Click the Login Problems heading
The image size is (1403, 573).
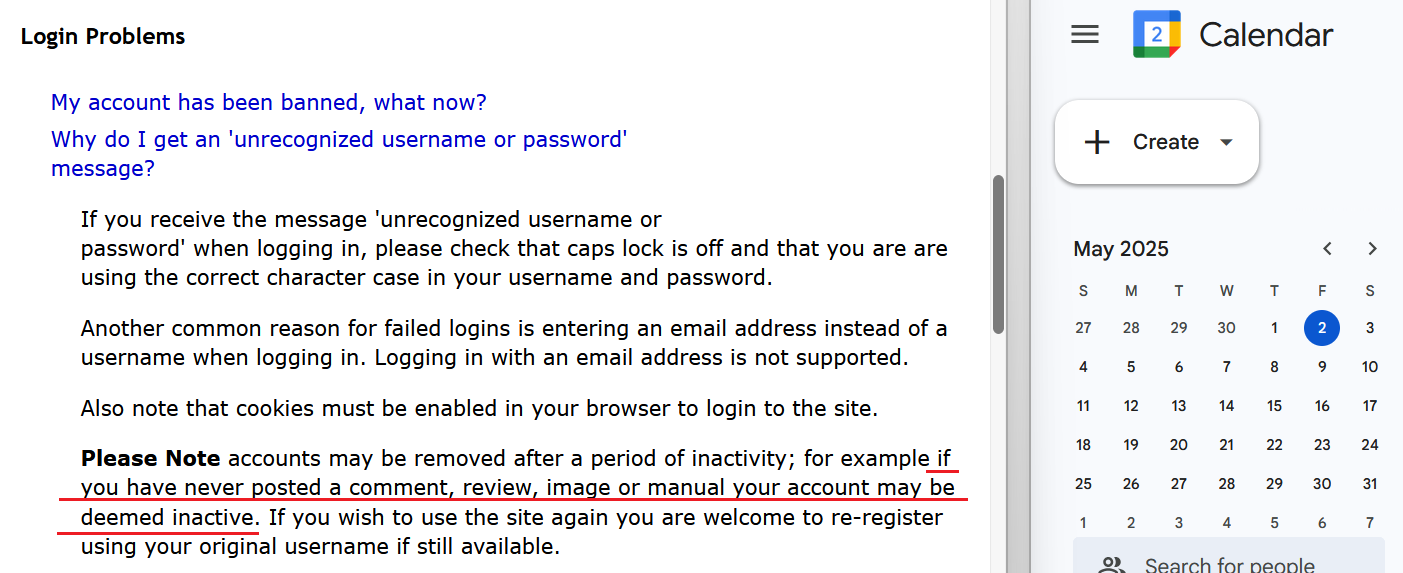(x=103, y=37)
